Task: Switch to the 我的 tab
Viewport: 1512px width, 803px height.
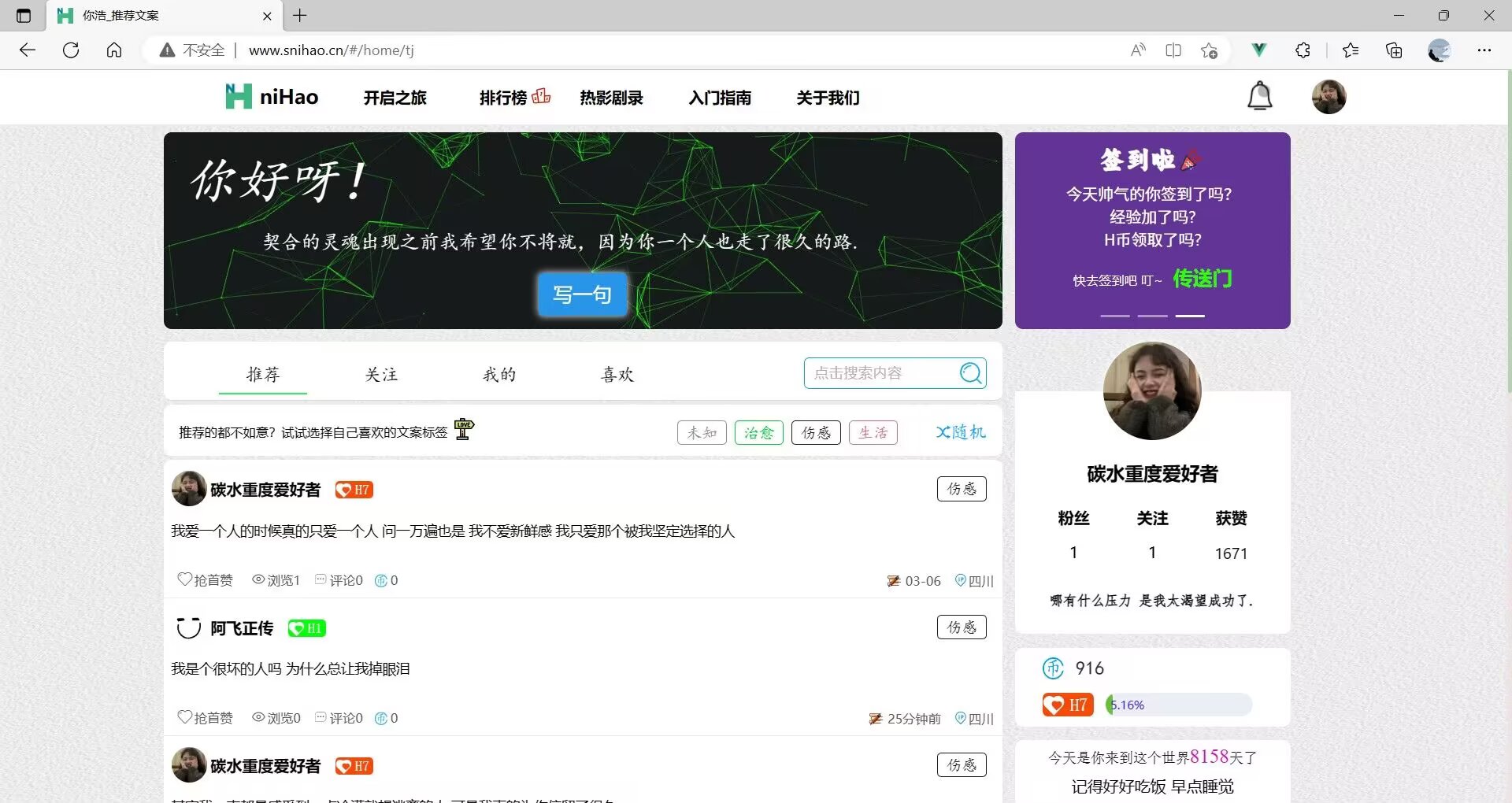Action: 499,374
